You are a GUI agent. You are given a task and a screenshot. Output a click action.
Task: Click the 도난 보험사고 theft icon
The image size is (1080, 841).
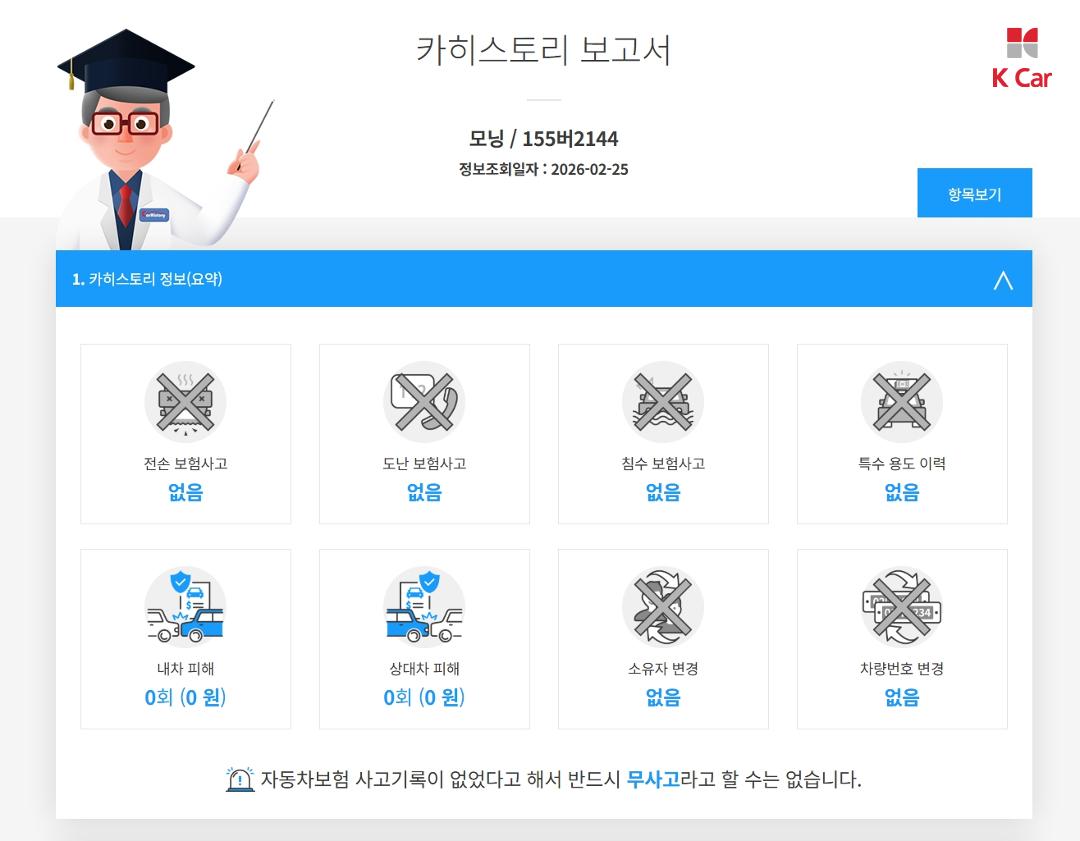click(424, 402)
